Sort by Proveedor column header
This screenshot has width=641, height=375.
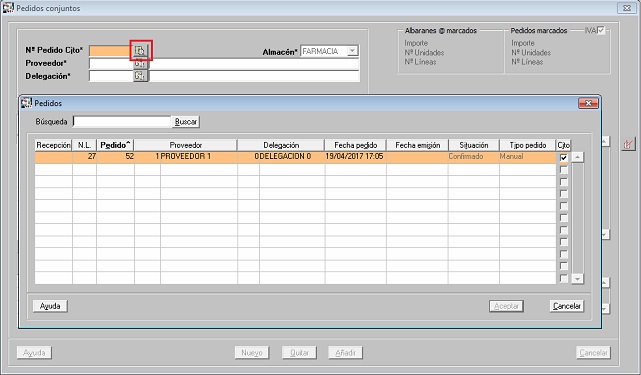(186, 145)
